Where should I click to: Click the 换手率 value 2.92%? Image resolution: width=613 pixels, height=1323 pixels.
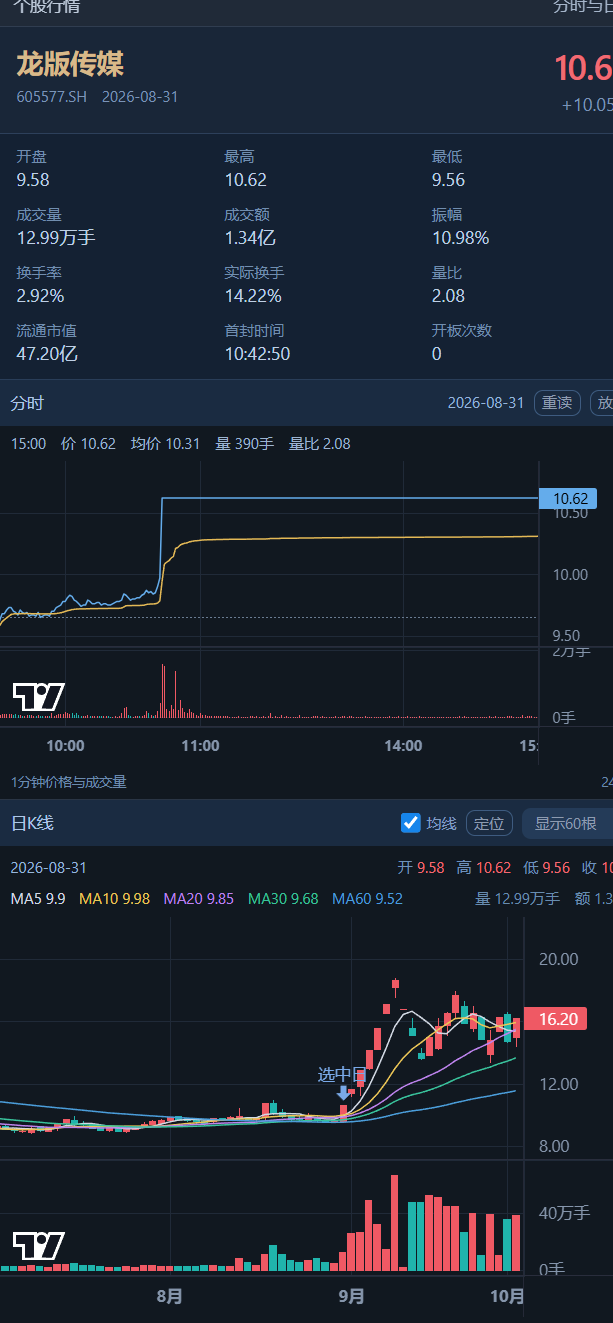(40, 296)
